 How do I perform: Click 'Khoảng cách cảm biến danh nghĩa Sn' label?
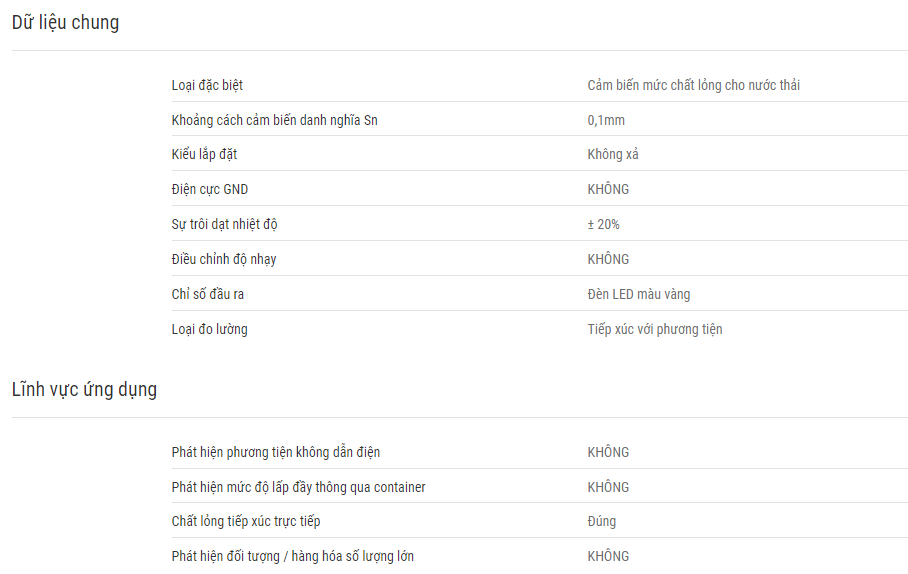point(274,120)
